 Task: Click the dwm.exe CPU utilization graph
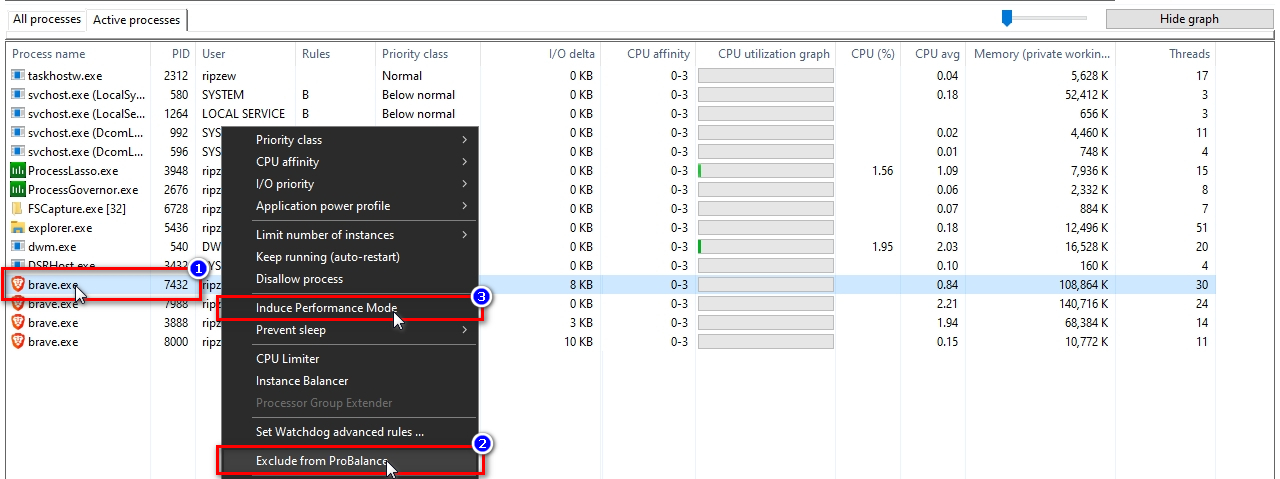point(765,247)
